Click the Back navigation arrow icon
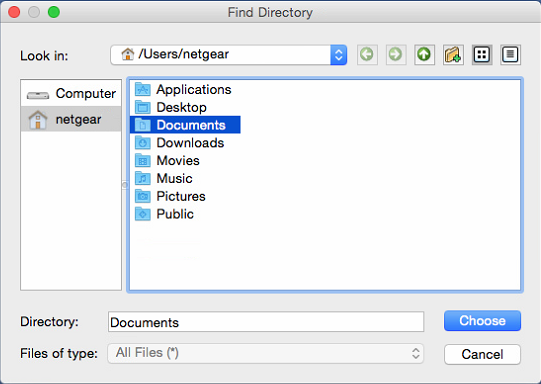 [x=367, y=55]
